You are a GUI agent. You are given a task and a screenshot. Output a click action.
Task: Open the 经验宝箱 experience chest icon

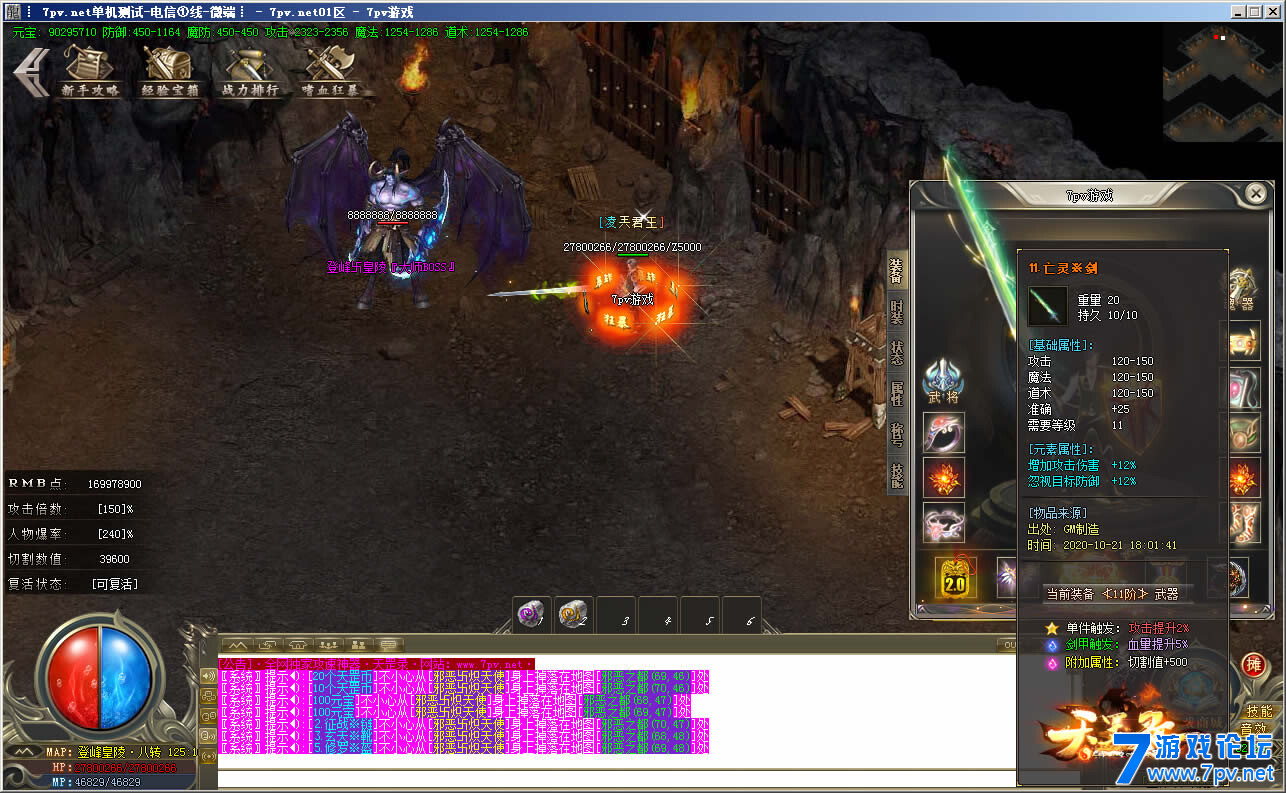point(169,72)
